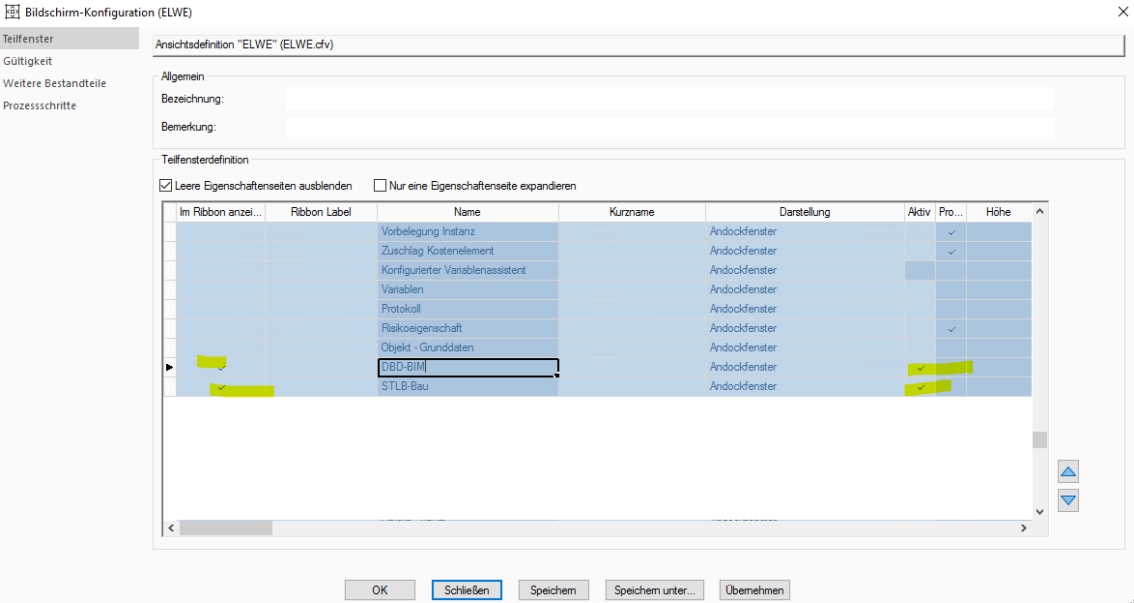
Task: Toggle 'Leere Eigenschaftenseiten ausblenden' checkbox
Action: (167, 186)
